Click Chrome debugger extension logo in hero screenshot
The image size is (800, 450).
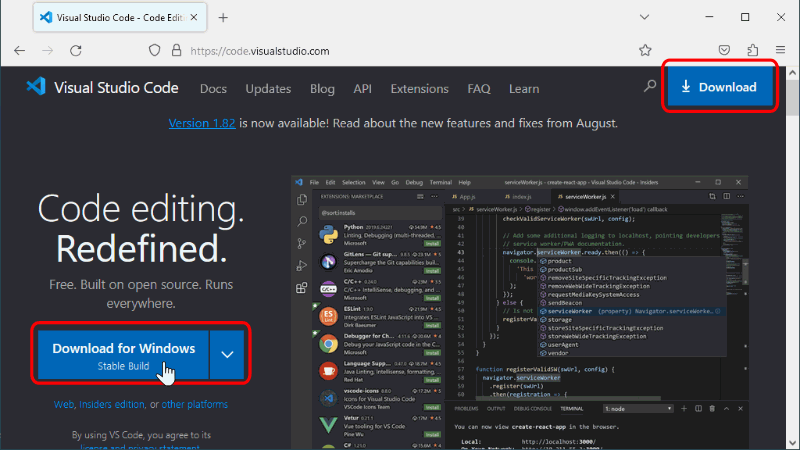[x=329, y=344]
